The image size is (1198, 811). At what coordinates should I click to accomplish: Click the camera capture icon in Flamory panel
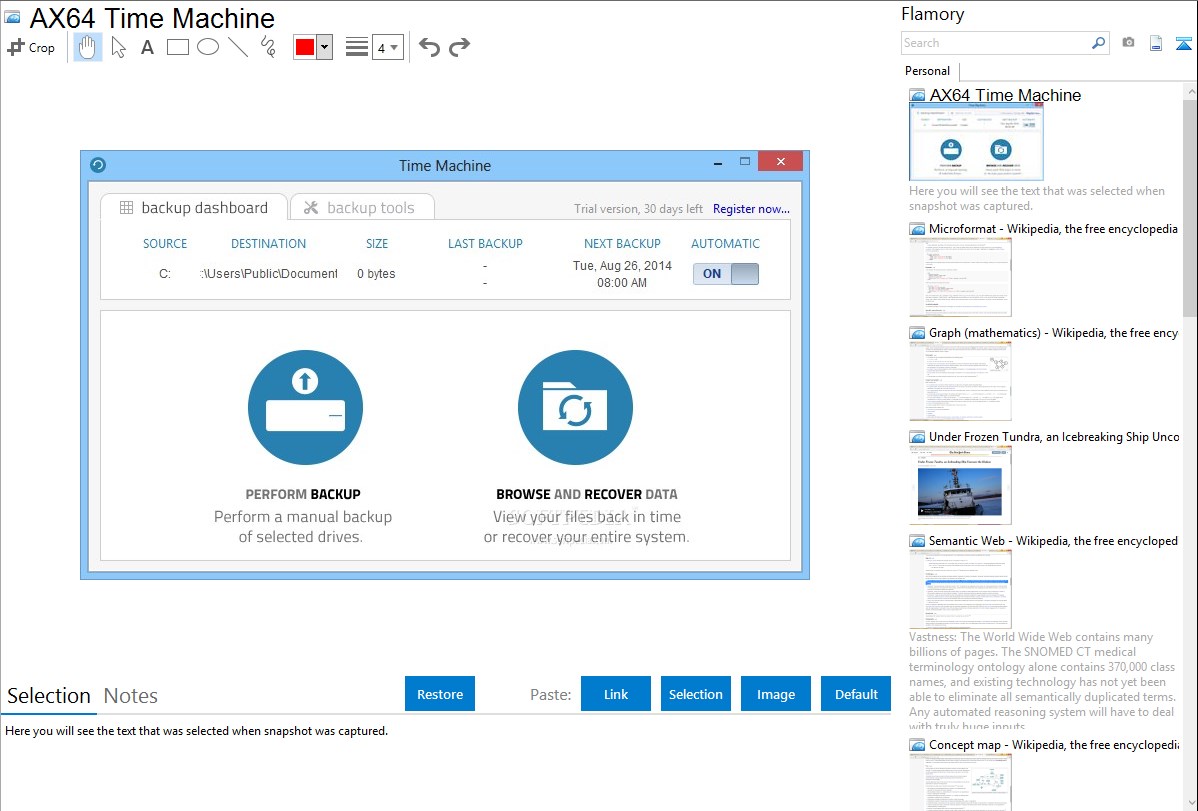(x=1128, y=43)
